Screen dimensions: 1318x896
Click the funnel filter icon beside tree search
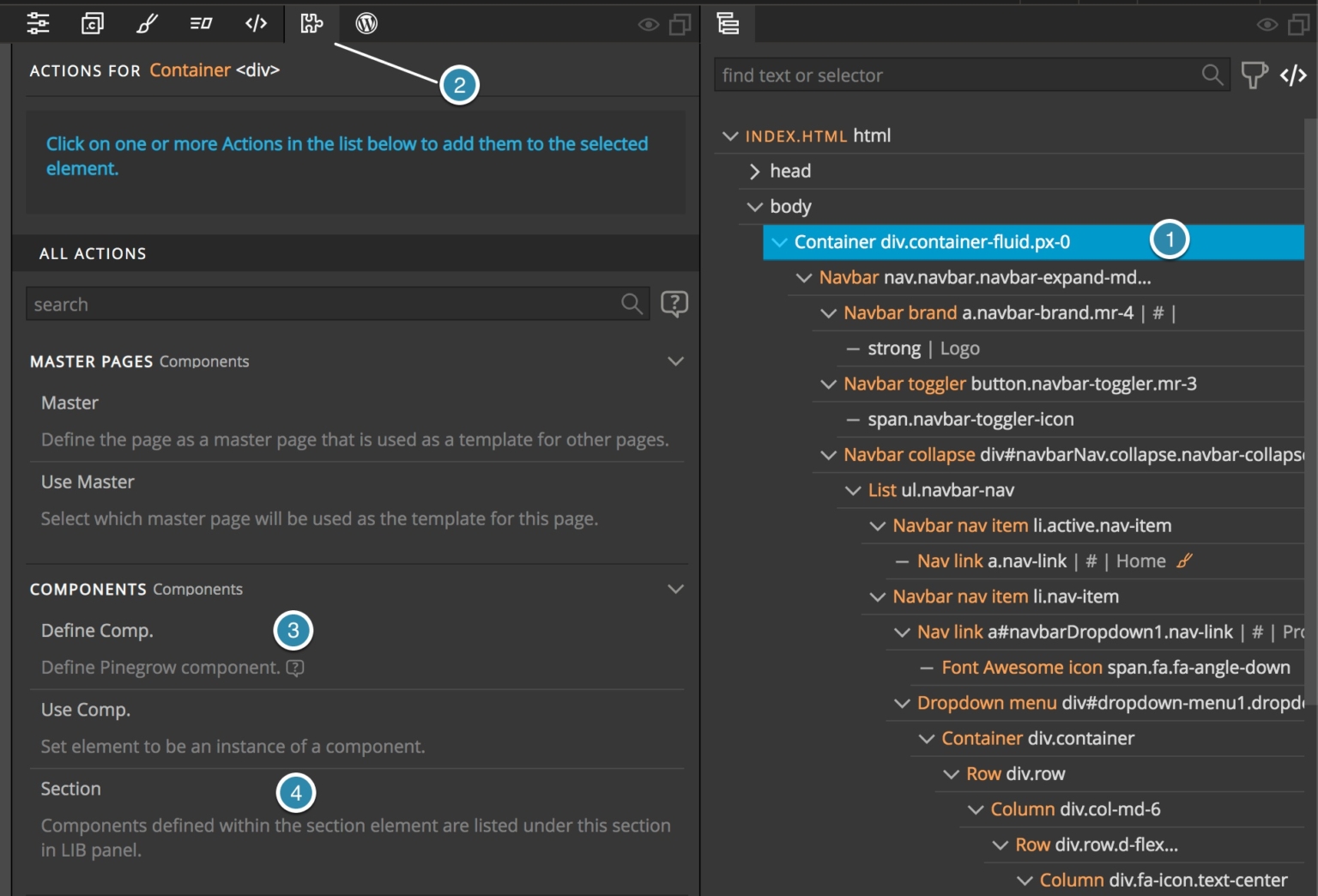click(x=1254, y=76)
